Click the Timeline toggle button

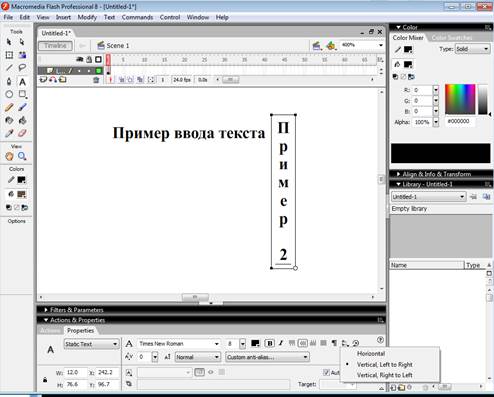click(55, 46)
